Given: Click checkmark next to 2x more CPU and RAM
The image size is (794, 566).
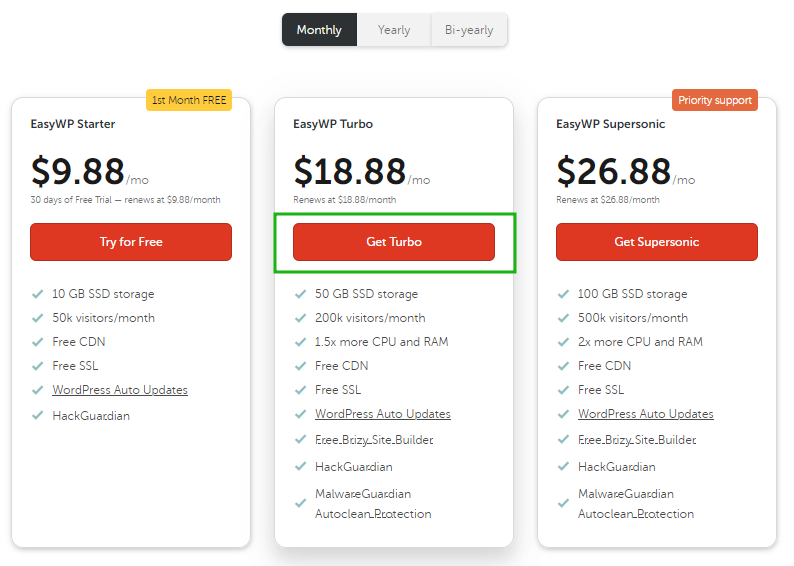Looking at the screenshot, I should 564,342.
